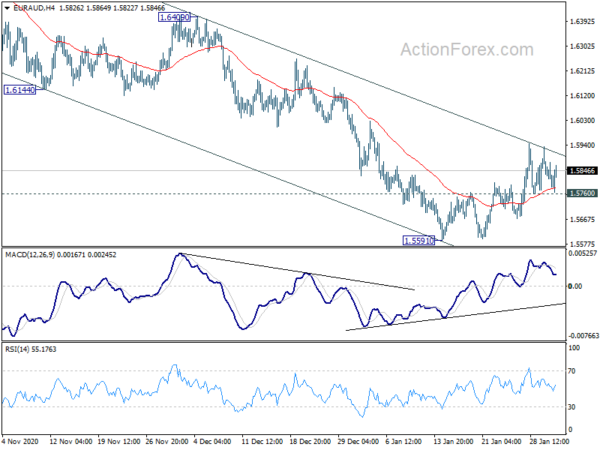Click the EURAUD,H4 symbol title text
600x450 pixels.
[x=34, y=8]
